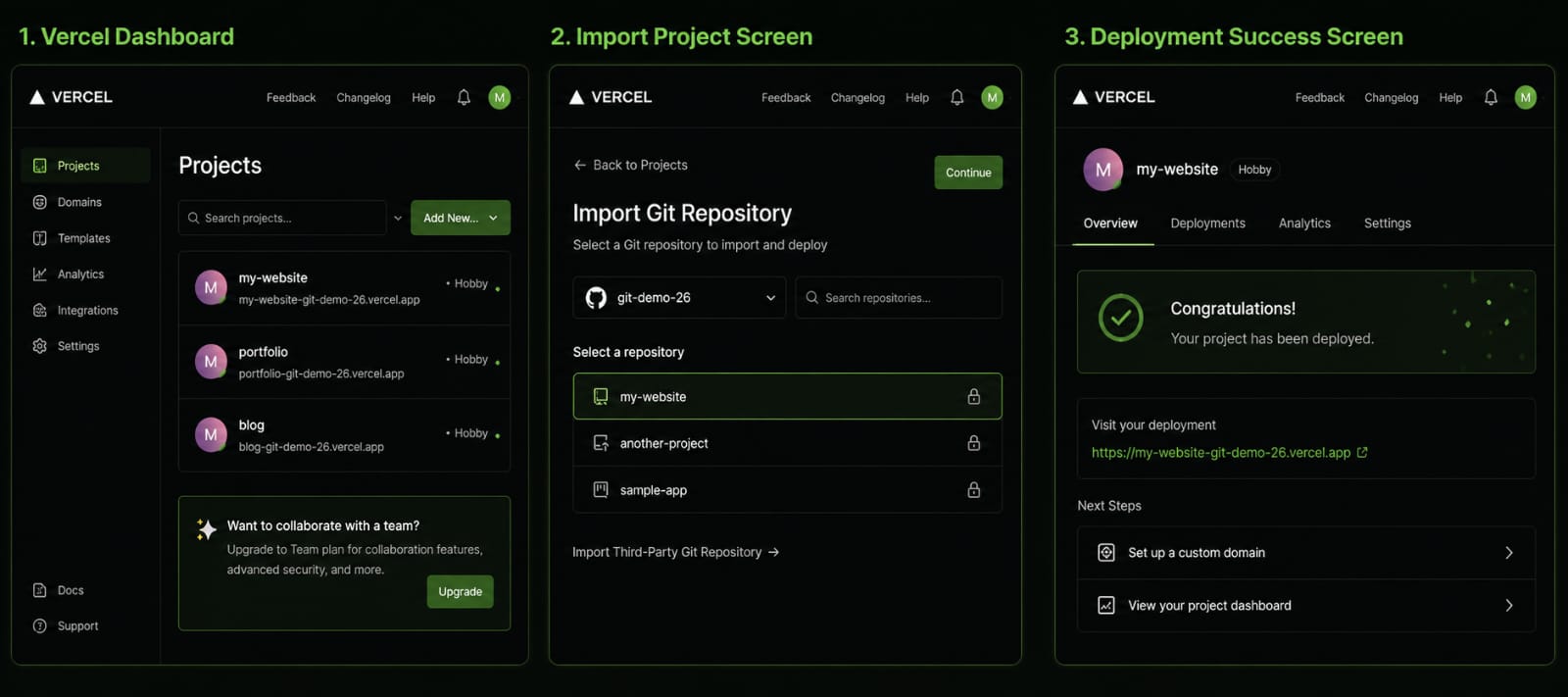Open user avatar in Import Project panel
Viewport: 1568px width, 697px height.
[x=993, y=97]
